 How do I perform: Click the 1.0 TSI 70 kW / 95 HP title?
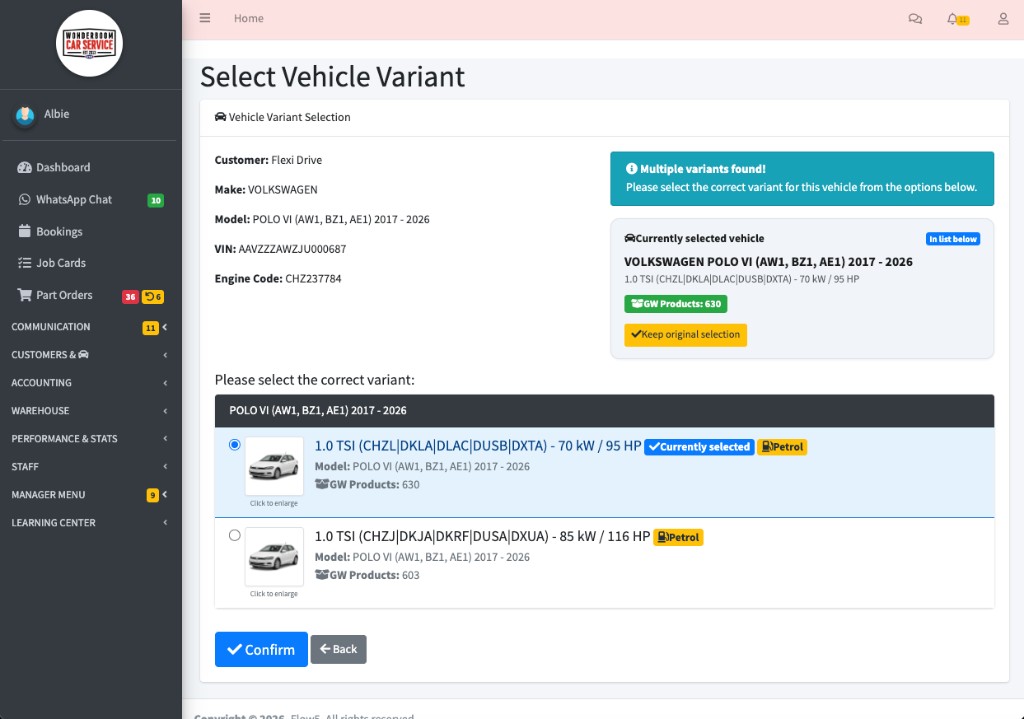[x=477, y=446]
